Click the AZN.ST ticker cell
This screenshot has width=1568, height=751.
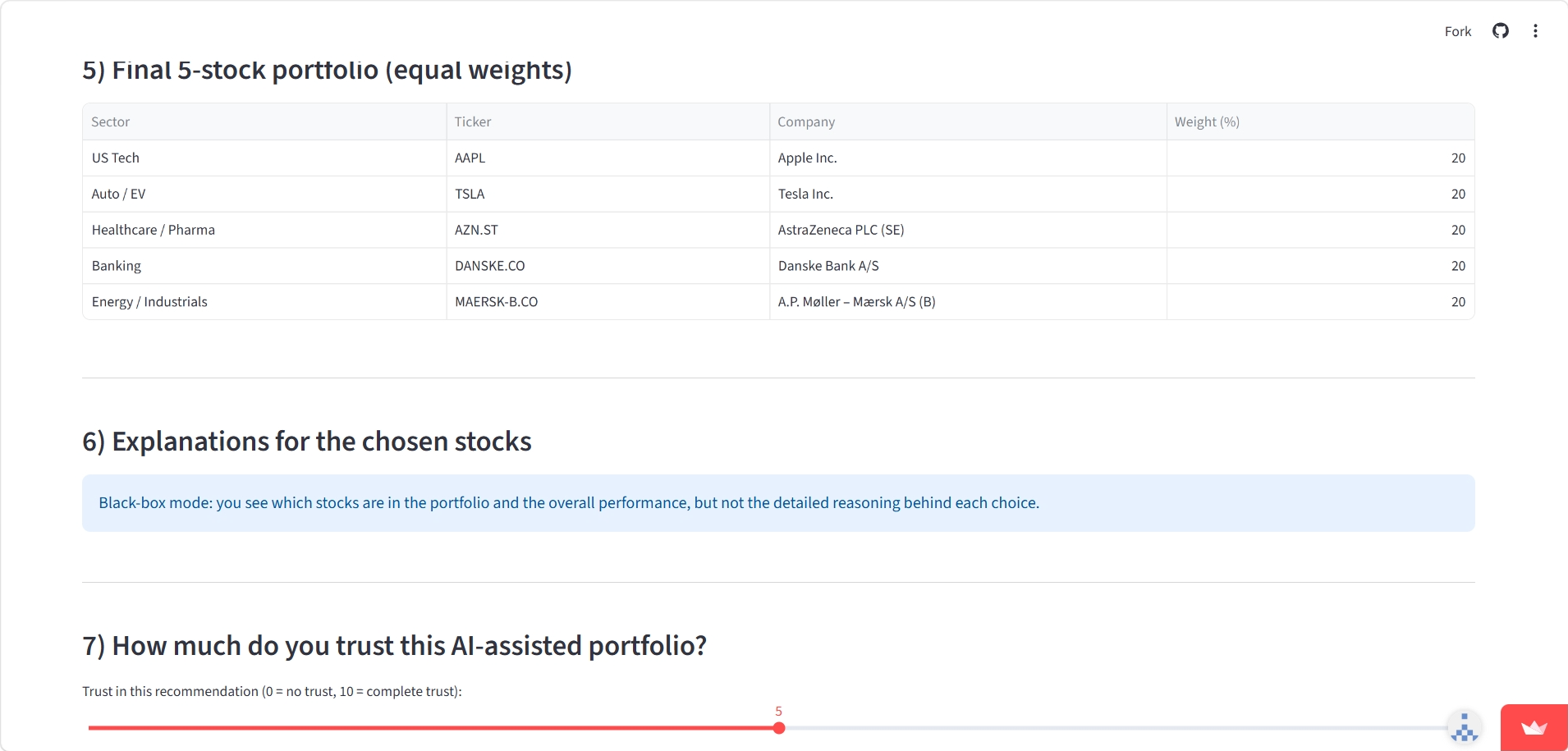tap(608, 230)
